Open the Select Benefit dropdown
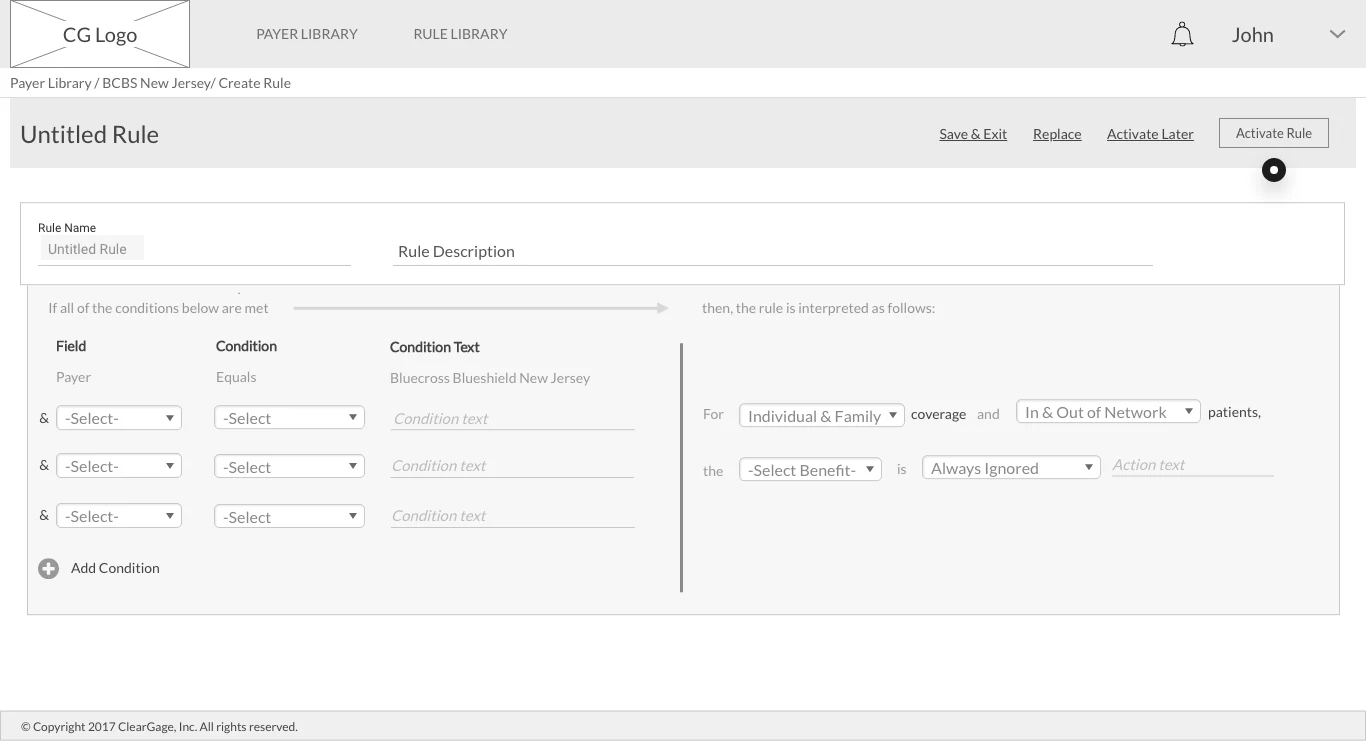The height and width of the screenshot is (741, 1366). click(810, 470)
